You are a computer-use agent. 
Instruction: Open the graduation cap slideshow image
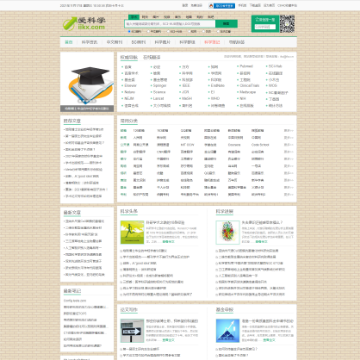pyautogui.click(x=87, y=82)
